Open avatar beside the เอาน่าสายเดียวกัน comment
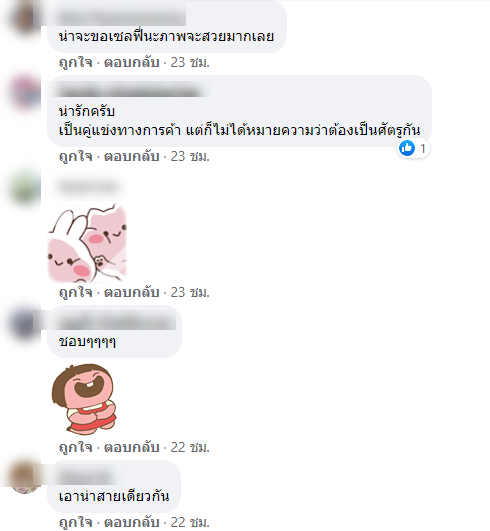The width and height of the screenshot is (490, 531). click(25, 477)
